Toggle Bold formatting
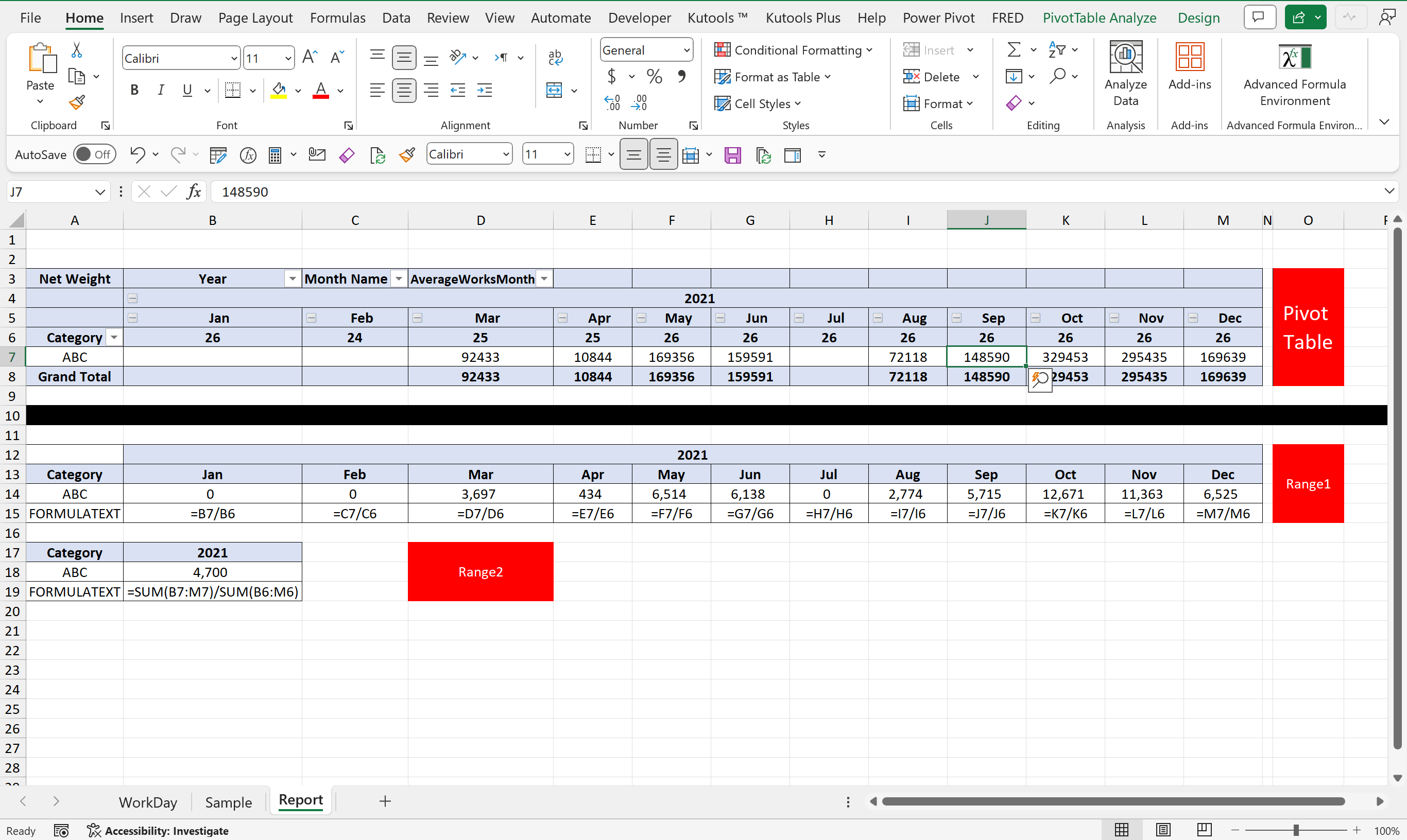 134,90
